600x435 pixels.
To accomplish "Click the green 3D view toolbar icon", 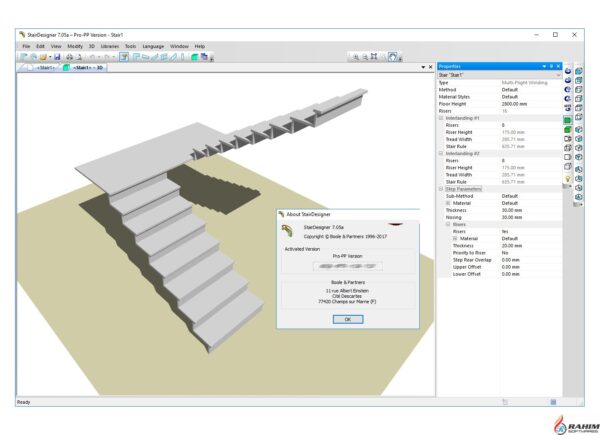I will [194, 57].
